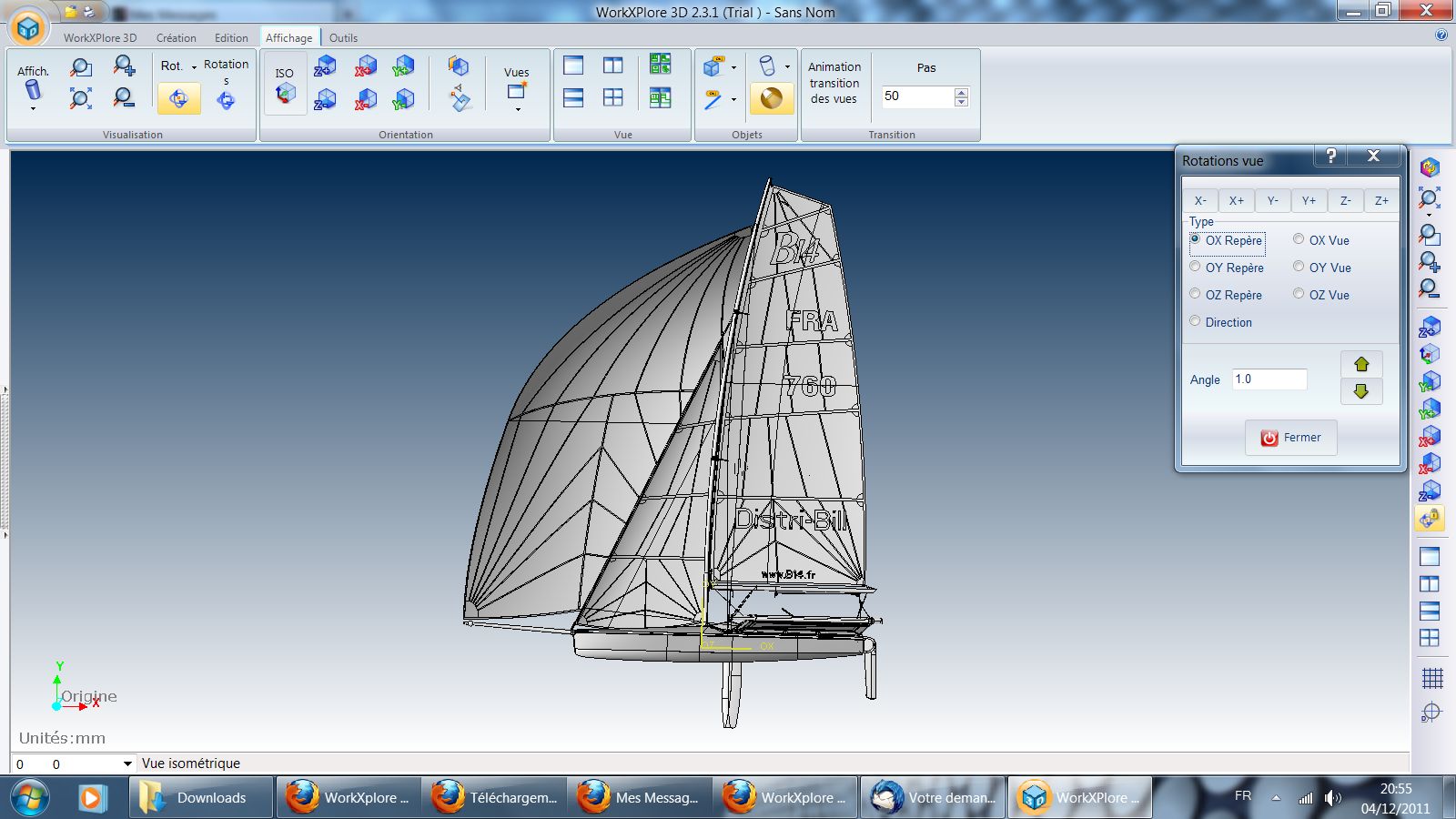
Task: Select the Direction radio button
Action: pos(1195,321)
